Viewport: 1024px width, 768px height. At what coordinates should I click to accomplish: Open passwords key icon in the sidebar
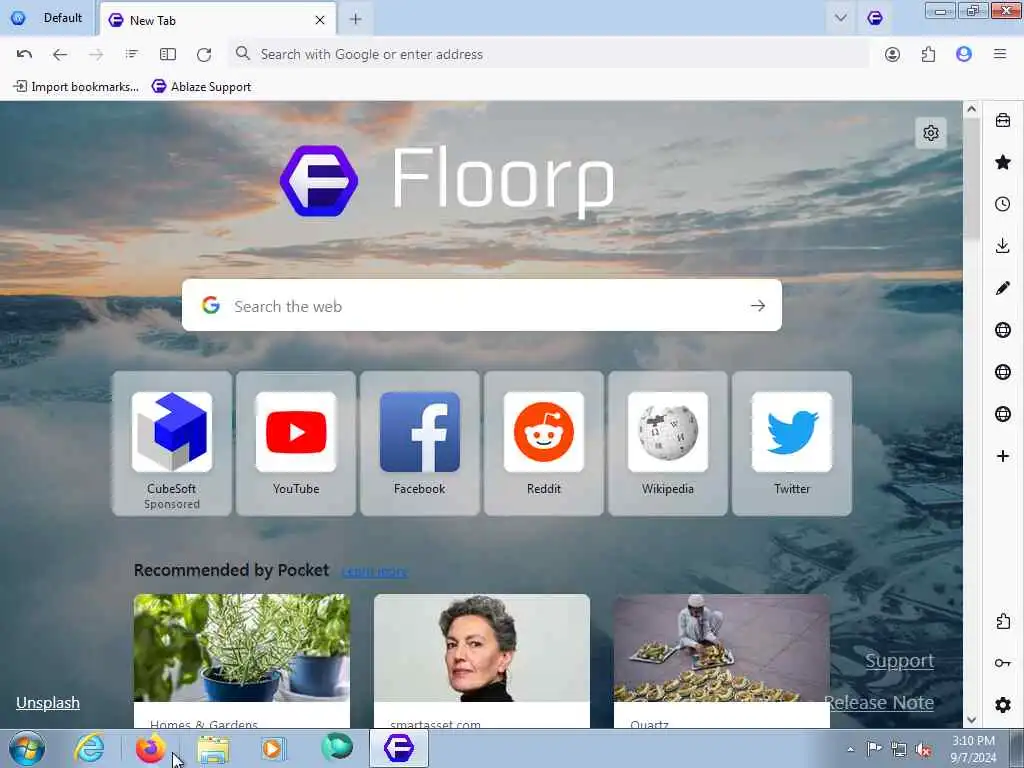pyautogui.click(x=1003, y=663)
